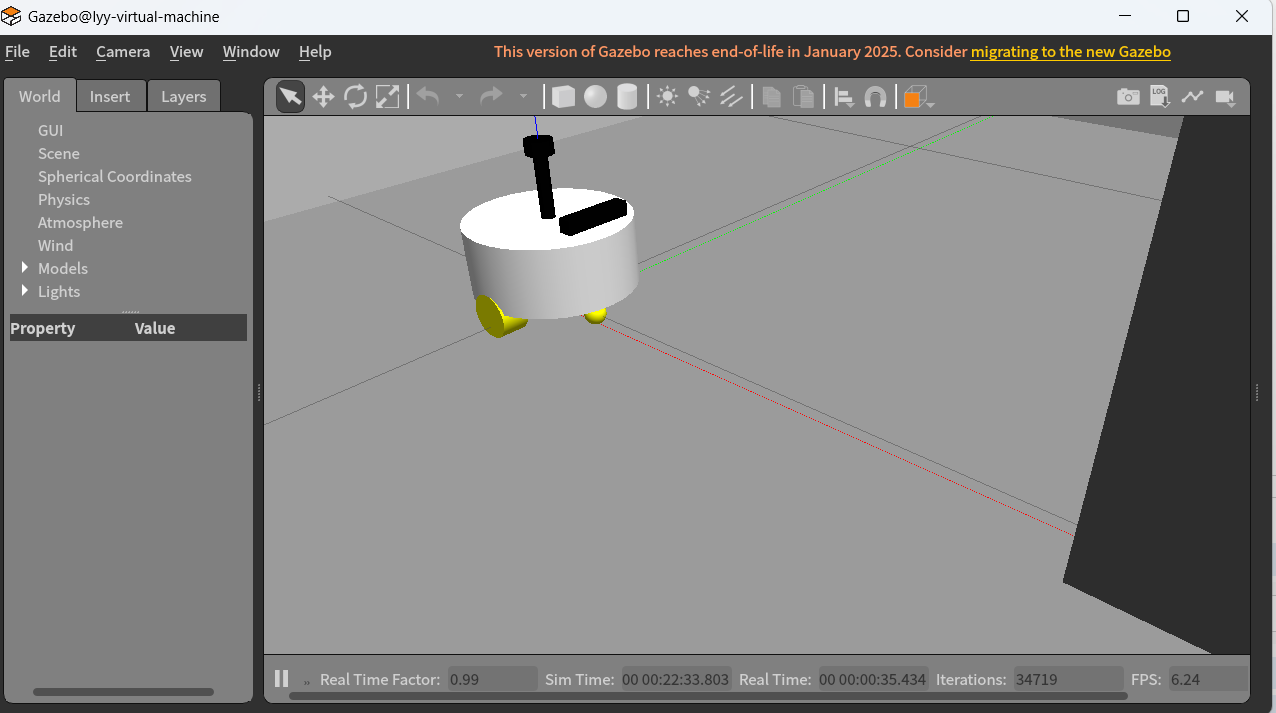Click the record video icon
The height and width of the screenshot is (713, 1276).
coord(1225,97)
